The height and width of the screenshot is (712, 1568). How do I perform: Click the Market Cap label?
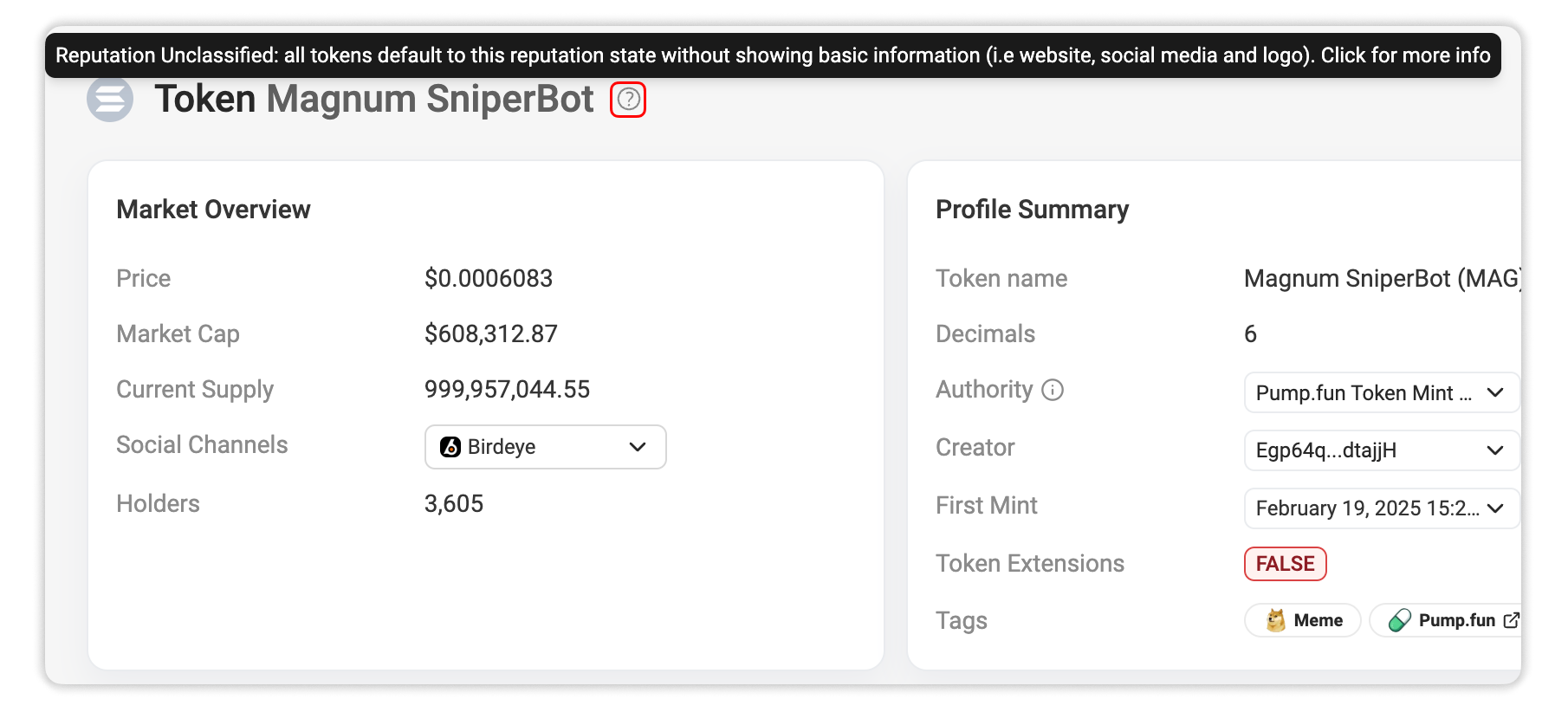coord(178,334)
